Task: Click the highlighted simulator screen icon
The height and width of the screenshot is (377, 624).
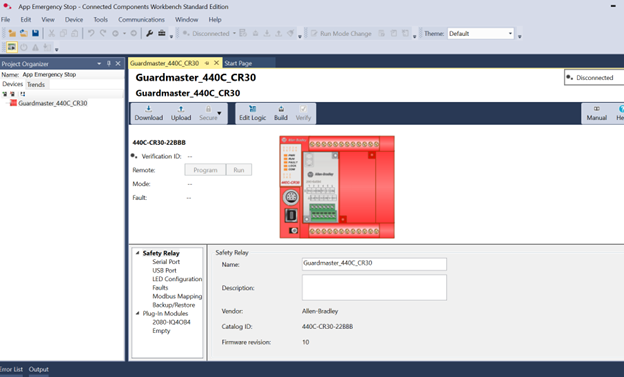Action: pyautogui.click(x=12, y=47)
